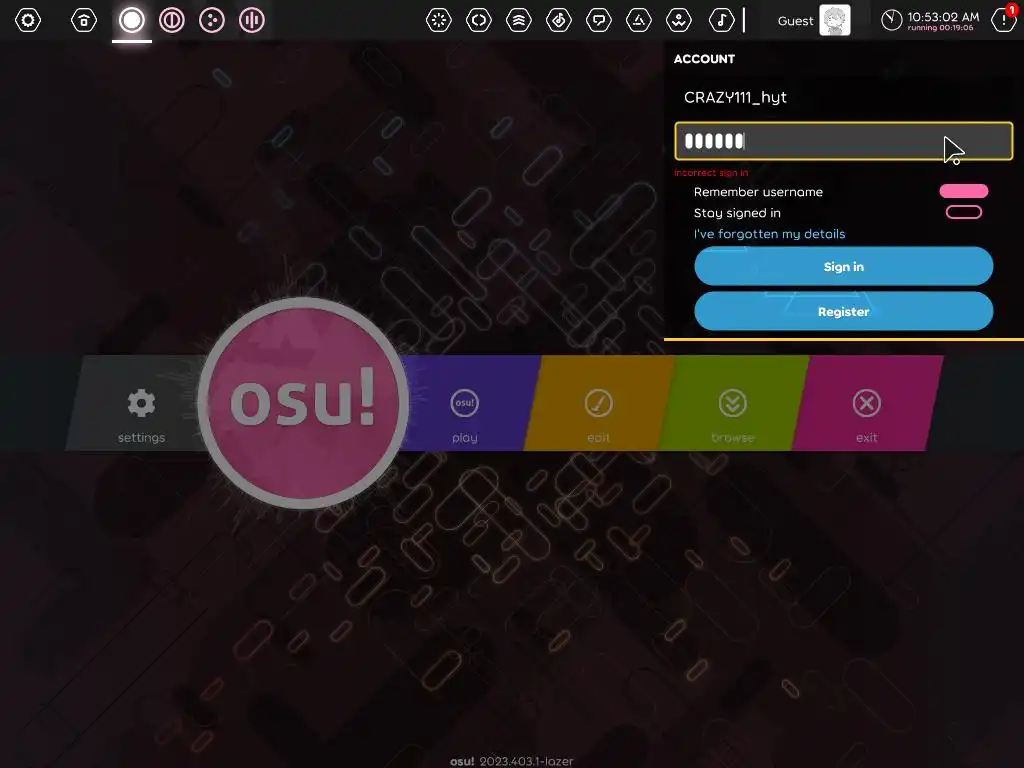This screenshot has height=768, width=1024.
Task: Open beatmap listing diamond-note icon
Action: tap(558, 20)
